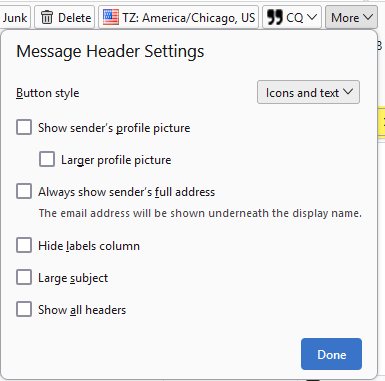
Task: Click the blue Done button
Action: (x=331, y=354)
